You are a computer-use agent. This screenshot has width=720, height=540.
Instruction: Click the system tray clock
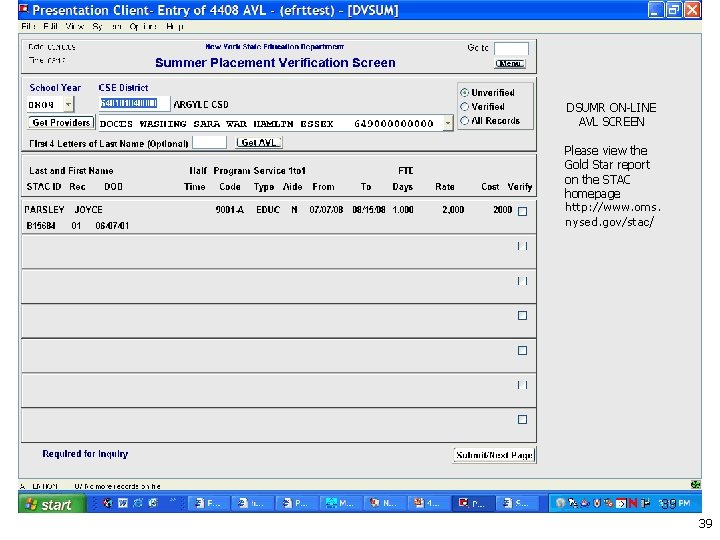click(675, 504)
